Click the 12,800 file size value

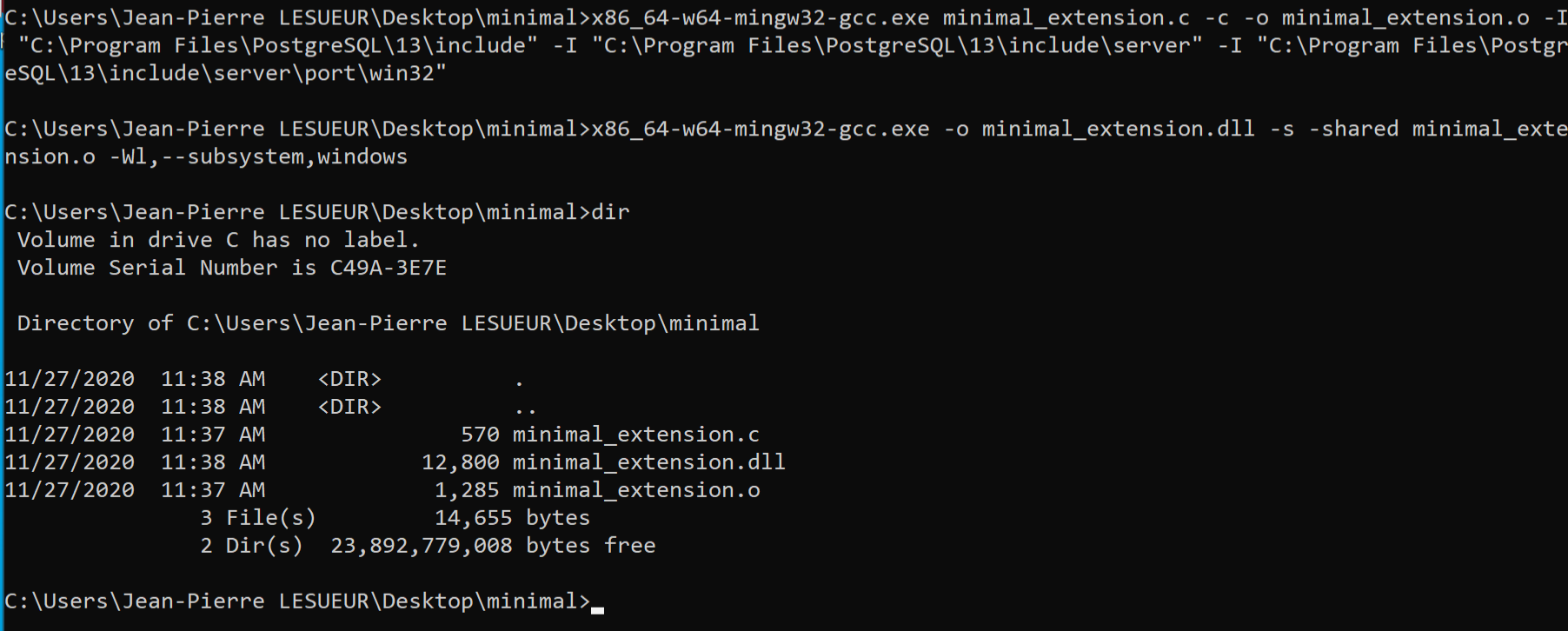(x=461, y=462)
